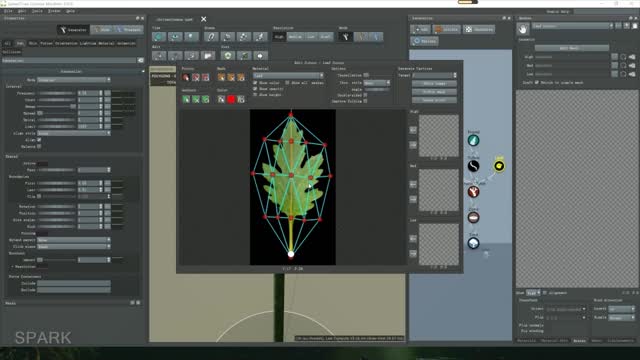Click Generator button in Properties panel
Screen dimensions: 640x360
tap(73, 29)
